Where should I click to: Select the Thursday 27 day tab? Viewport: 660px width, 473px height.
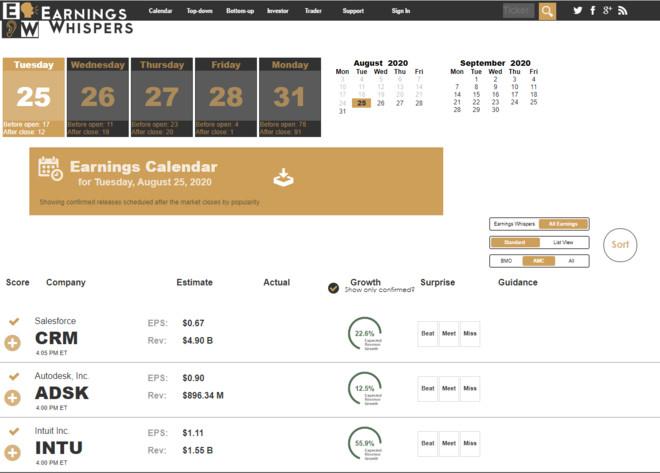coord(162,97)
